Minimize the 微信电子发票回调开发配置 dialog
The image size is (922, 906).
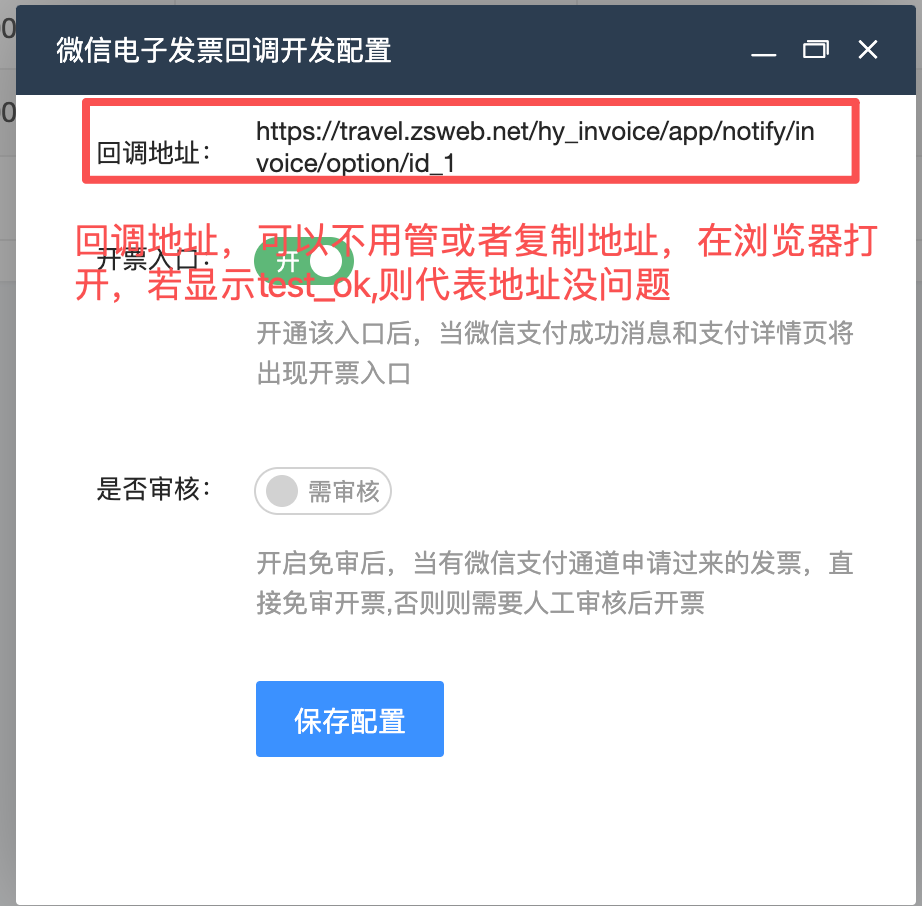click(763, 51)
